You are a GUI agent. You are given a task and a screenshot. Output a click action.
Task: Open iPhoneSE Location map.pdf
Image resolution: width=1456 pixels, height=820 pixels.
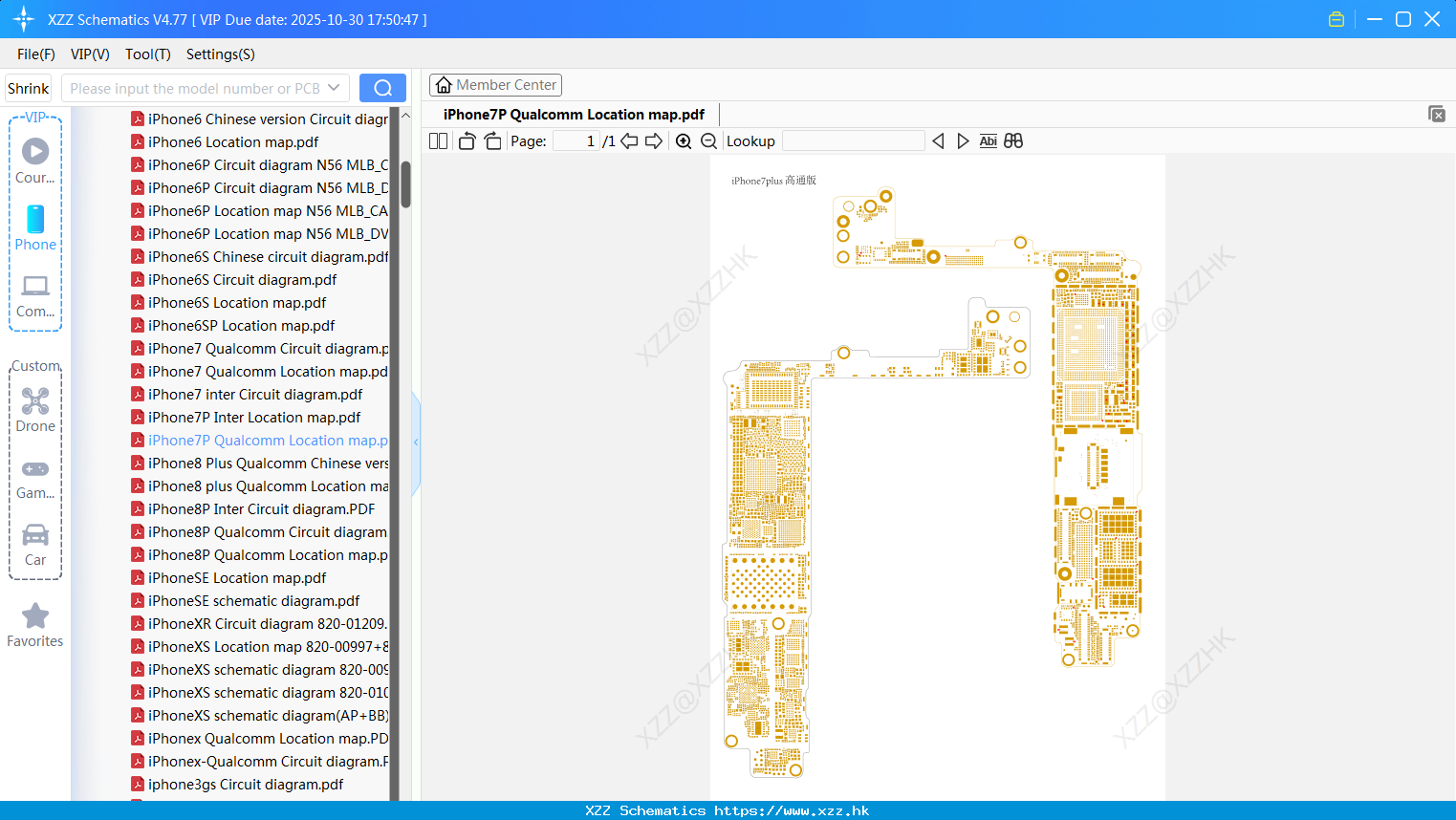(x=228, y=578)
